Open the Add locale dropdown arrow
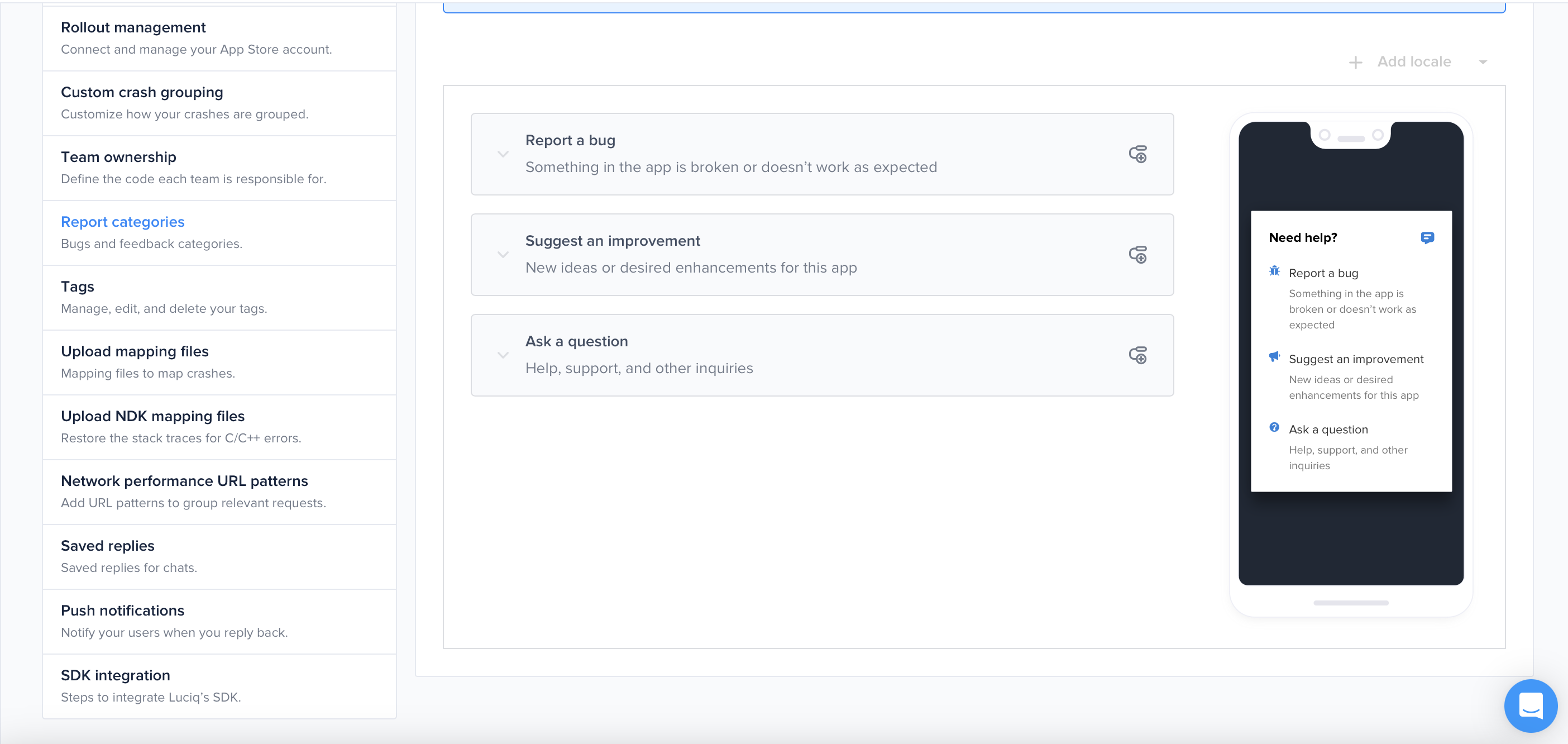The image size is (1568, 744). coord(1483,62)
